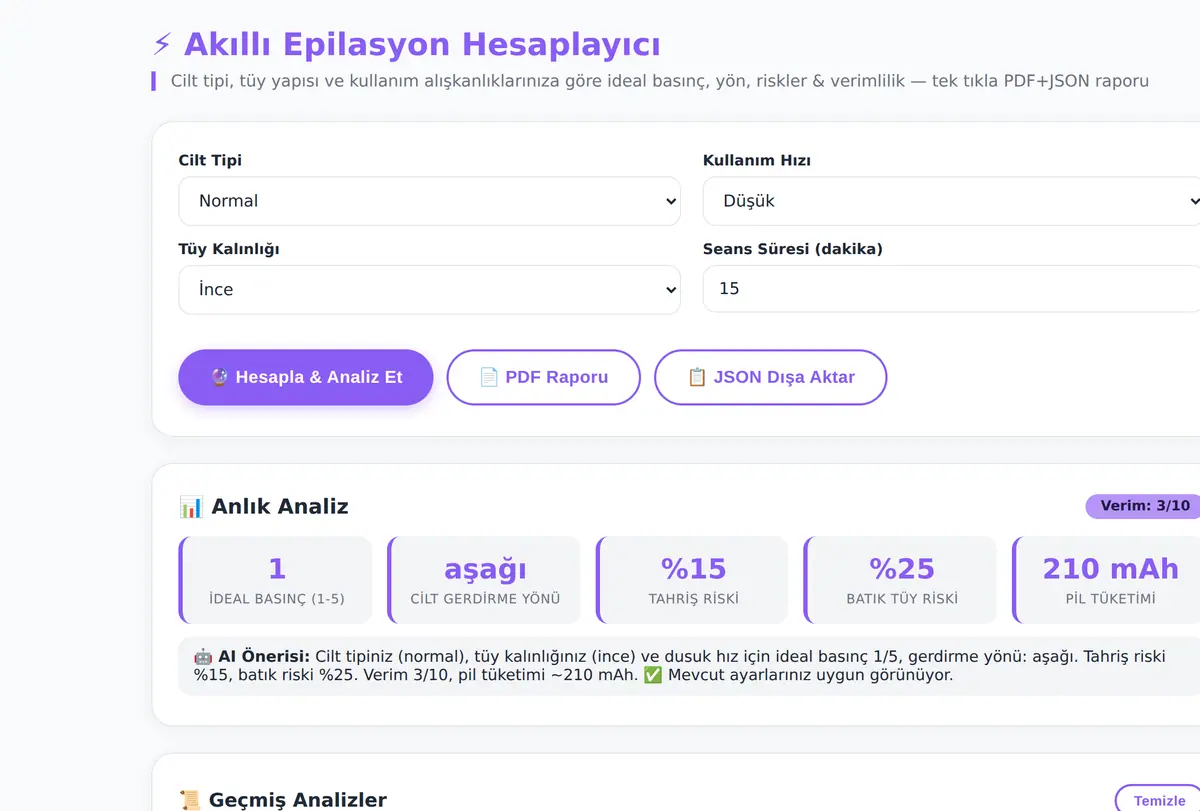Open the Kullanım Hızı dropdown
The image size is (1200, 811).
(x=951, y=201)
